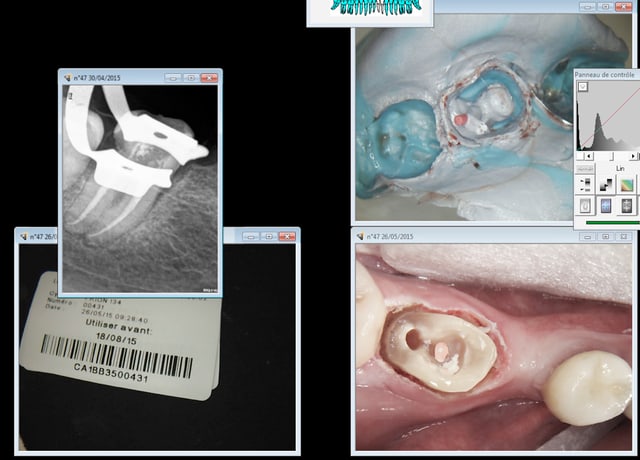
Task: Click the slider thumb beneath the histogram
Action: [x=611, y=157]
